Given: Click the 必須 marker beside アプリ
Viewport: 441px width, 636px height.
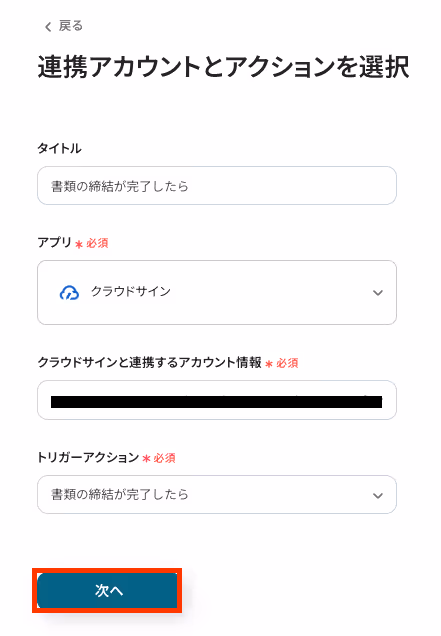Looking at the screenshot, I should coord(97,243).
